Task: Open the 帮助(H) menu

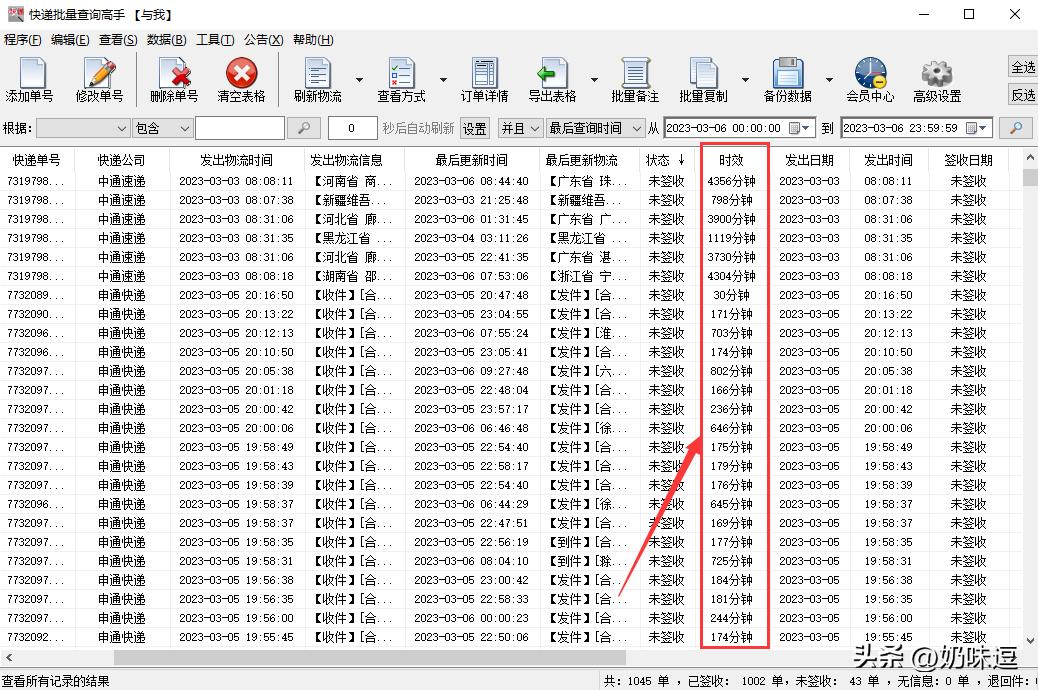Action: click(x=313, y=40)
